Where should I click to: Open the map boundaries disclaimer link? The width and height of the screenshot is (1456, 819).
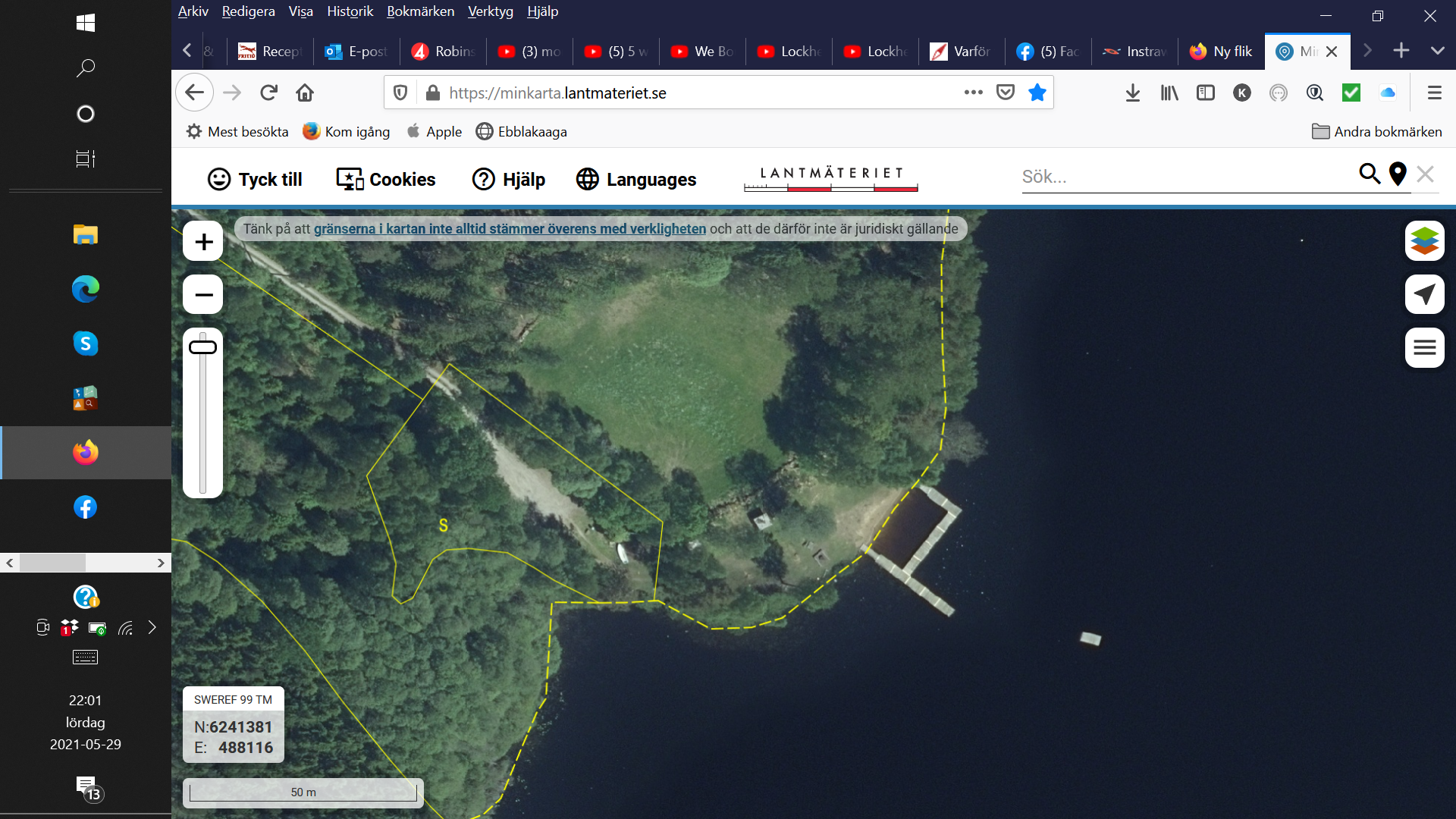coord(510,229)
